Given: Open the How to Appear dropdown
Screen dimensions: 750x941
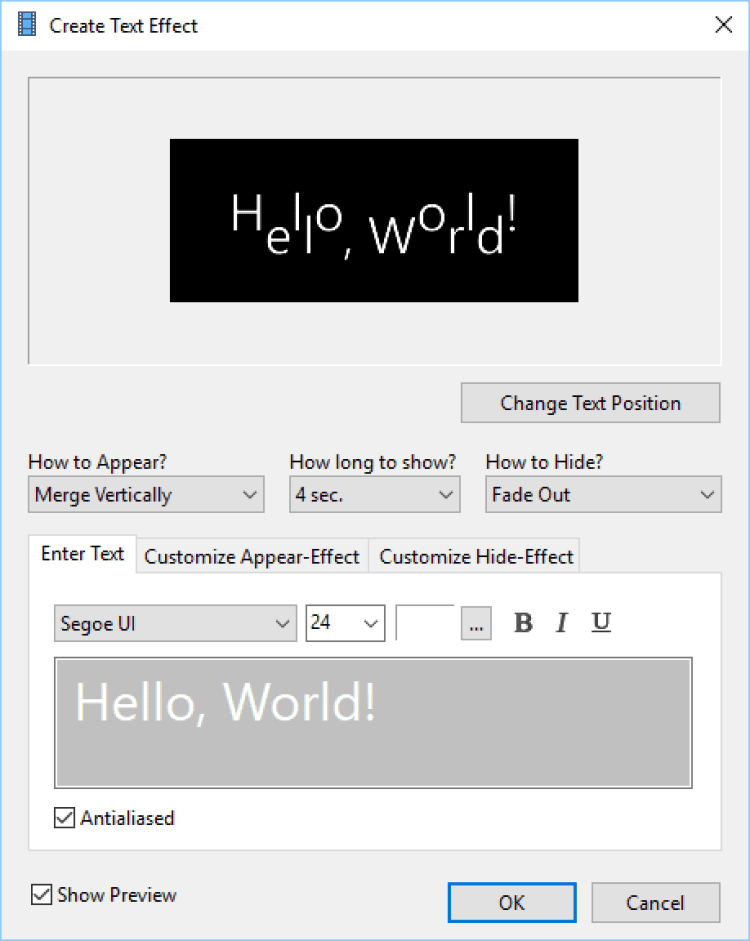Looking at the screenshot, I should (x=146, y=495).
